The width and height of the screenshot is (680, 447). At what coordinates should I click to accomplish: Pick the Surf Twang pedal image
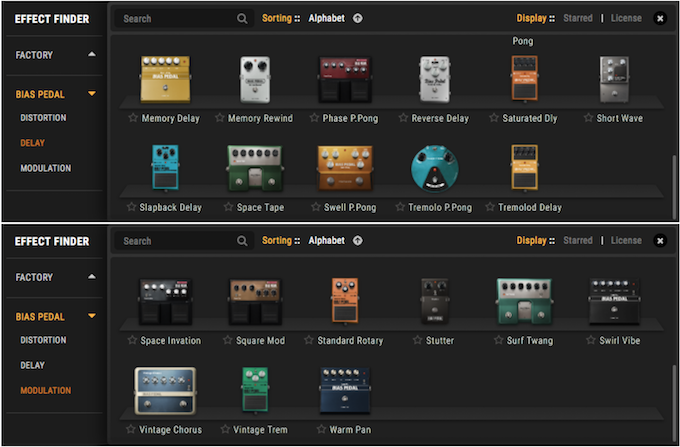tap(524, 302)
